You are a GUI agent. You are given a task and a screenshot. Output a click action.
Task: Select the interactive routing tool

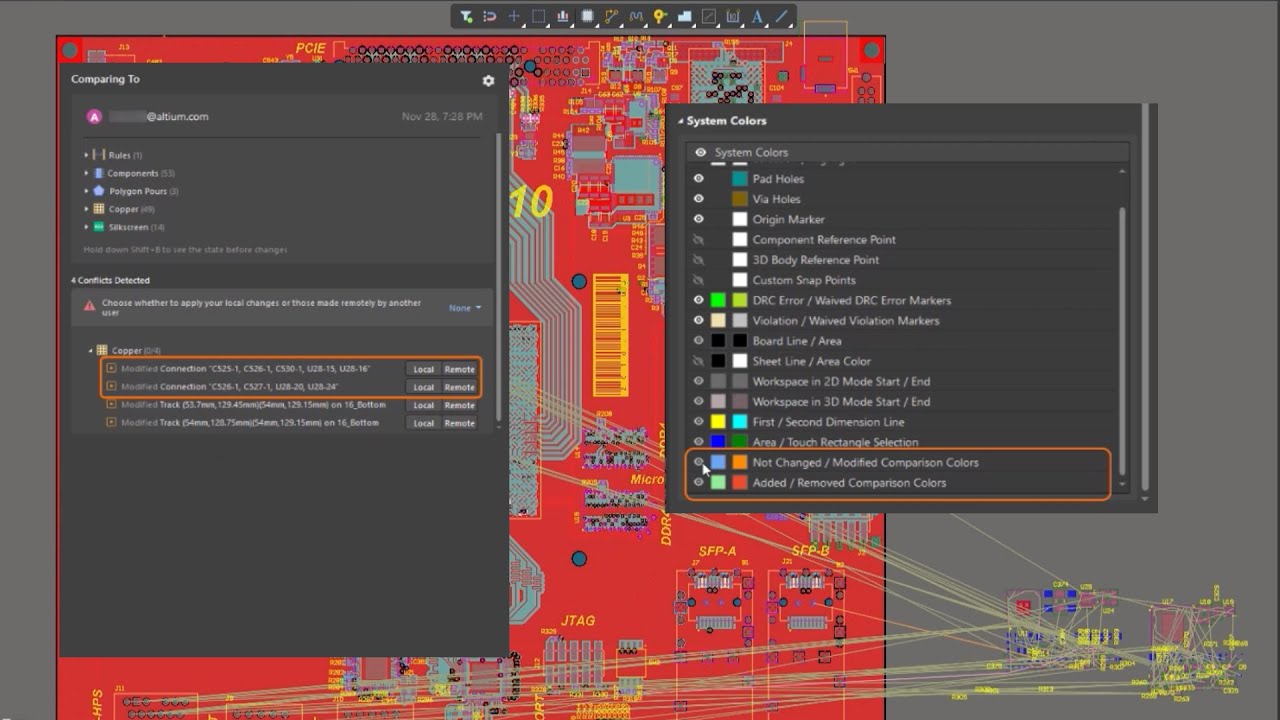[612, 16]
